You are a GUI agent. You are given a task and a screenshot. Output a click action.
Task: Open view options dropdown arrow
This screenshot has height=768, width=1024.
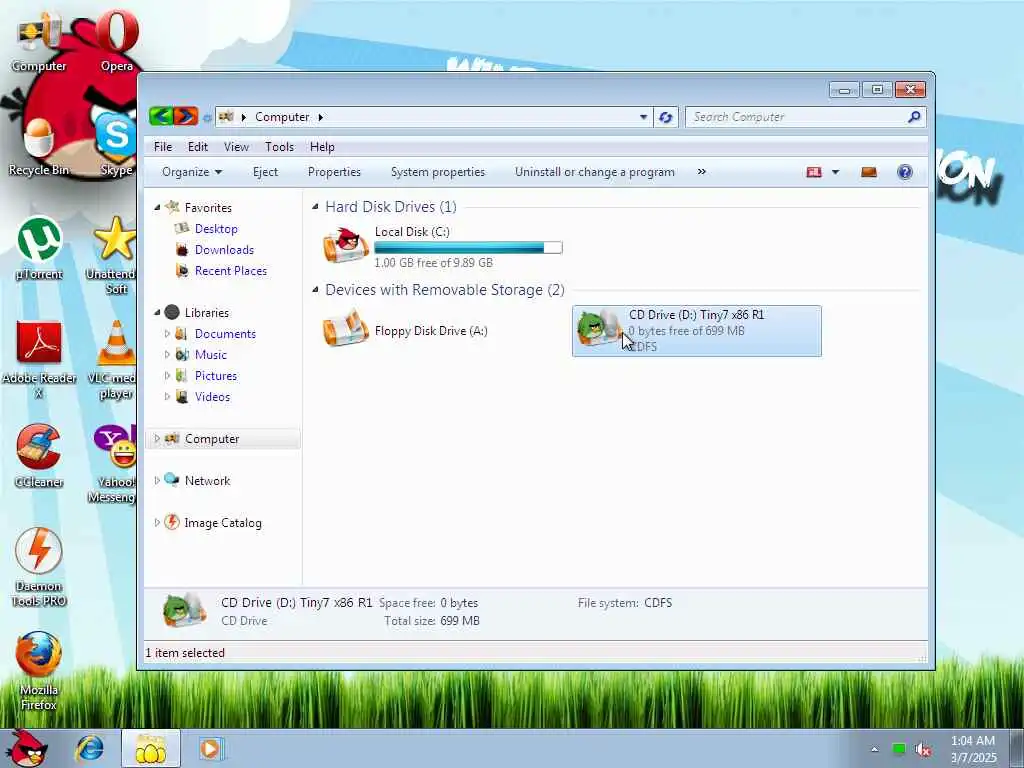[x=835, y=172]
